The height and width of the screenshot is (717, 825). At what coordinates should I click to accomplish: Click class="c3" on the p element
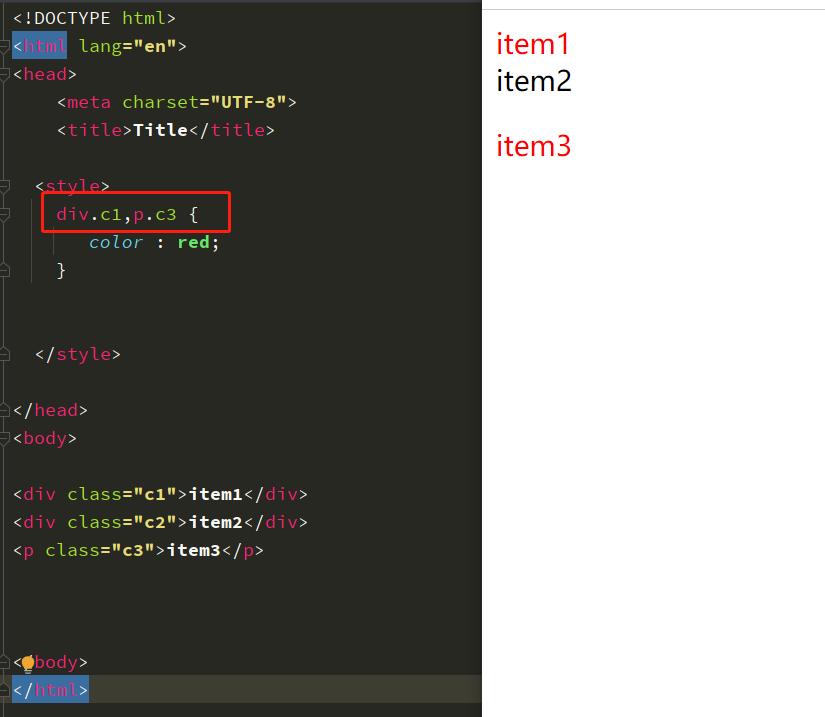tap(99, 550)
